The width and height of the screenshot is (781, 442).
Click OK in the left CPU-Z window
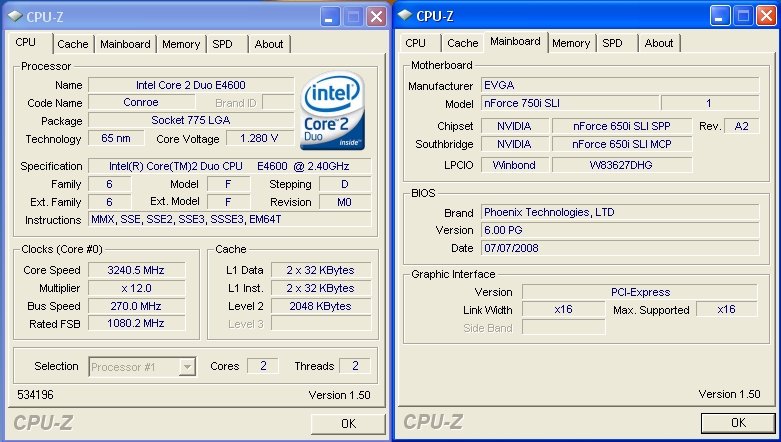(x=348, y=424)
